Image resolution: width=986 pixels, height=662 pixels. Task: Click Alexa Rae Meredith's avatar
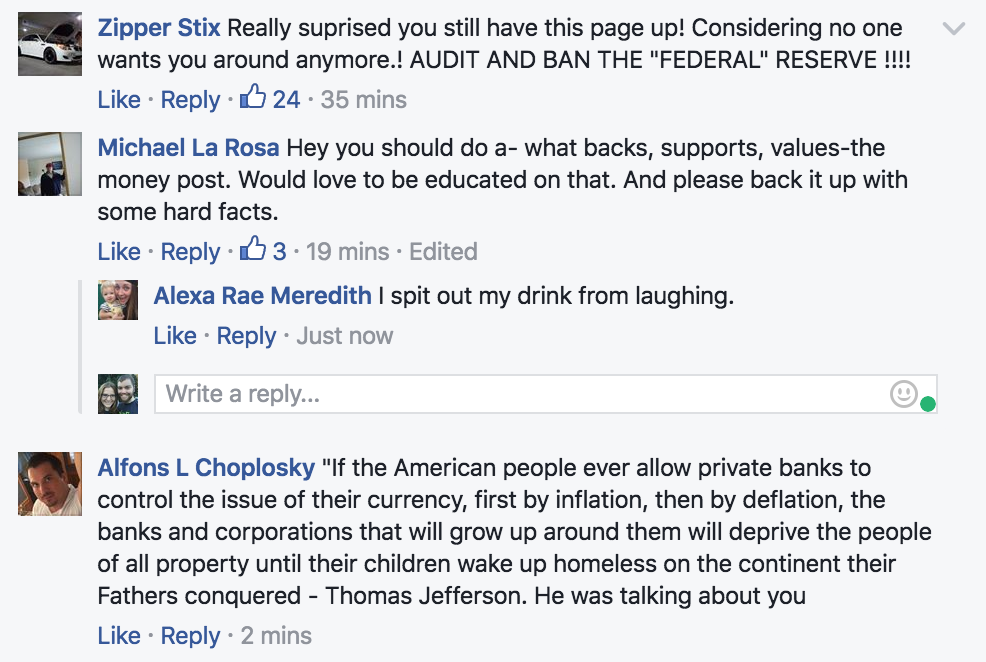(x=118, y=300)
